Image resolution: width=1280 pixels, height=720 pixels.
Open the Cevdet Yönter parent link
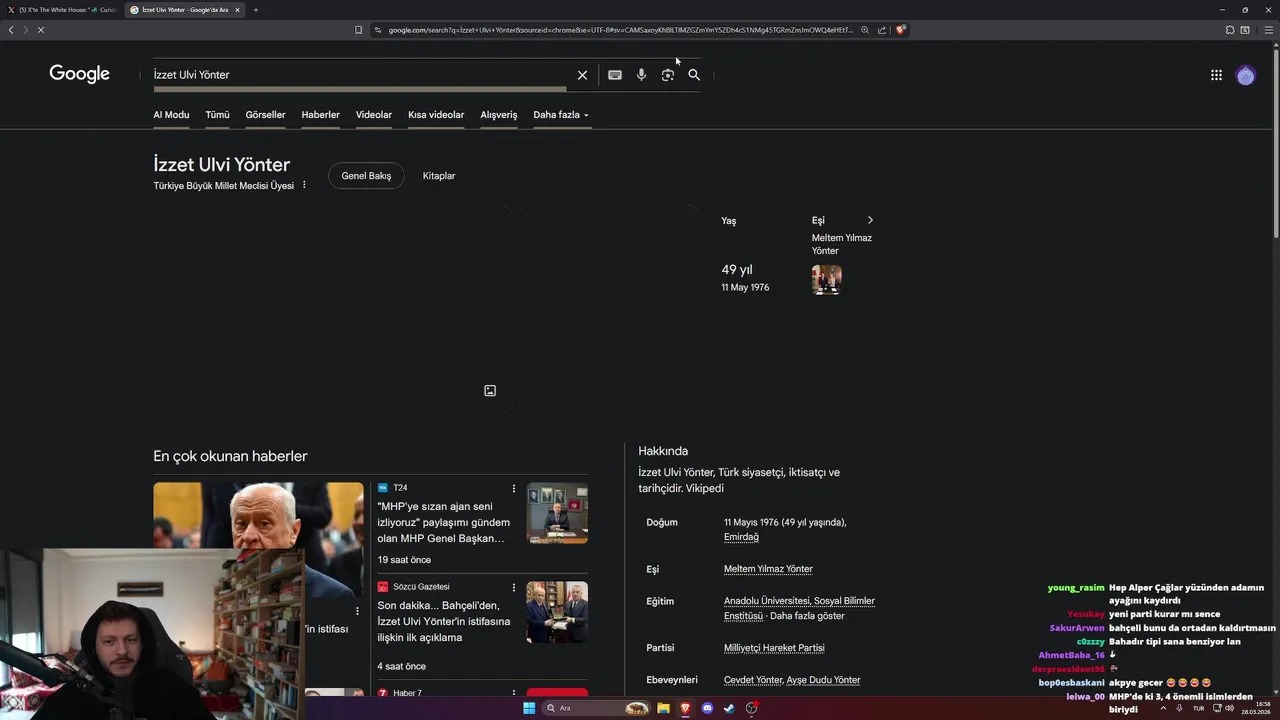pos(753,680)
